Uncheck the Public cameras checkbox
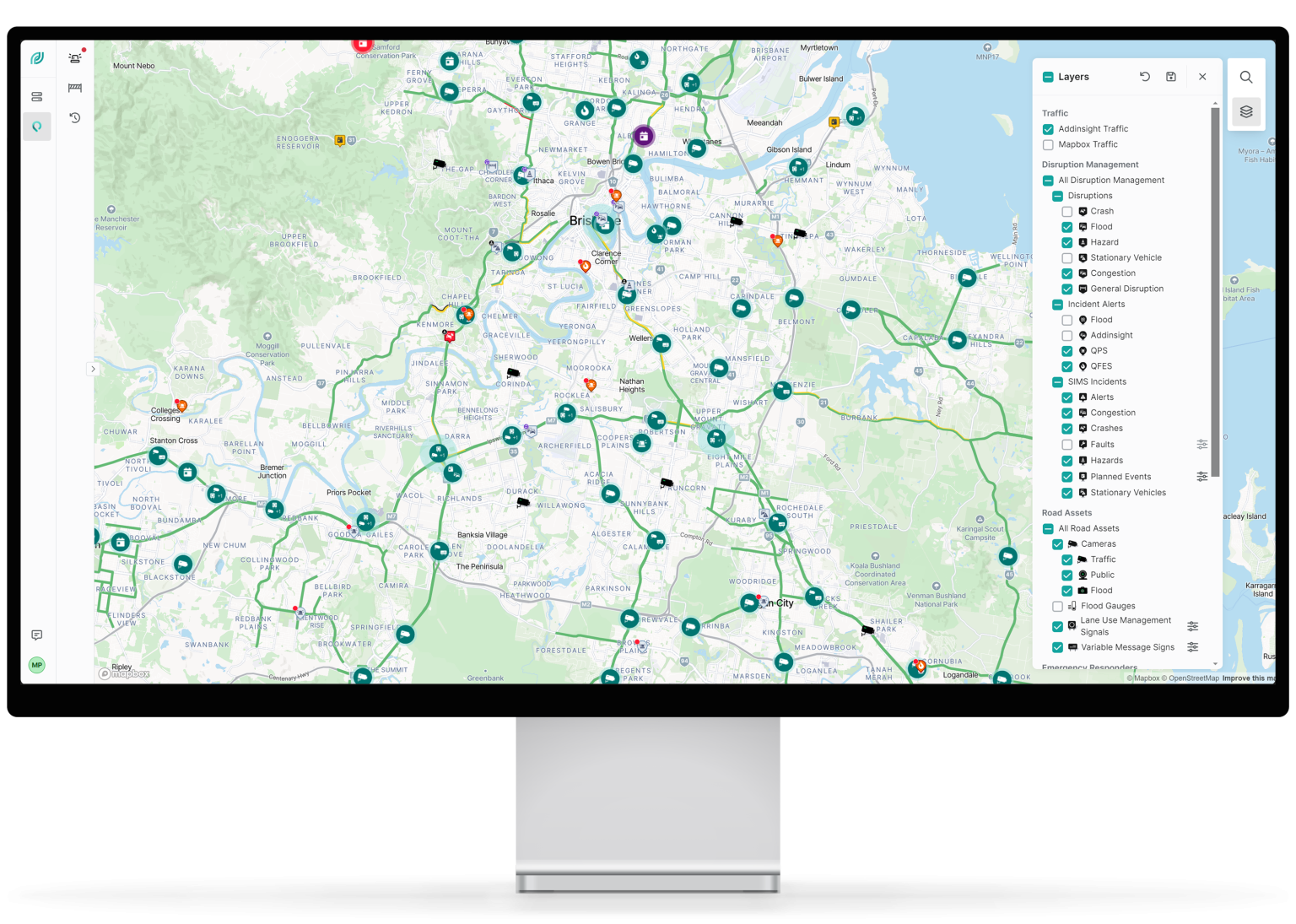Screen dimensions: 1296x924 (x=1067, y=575)
